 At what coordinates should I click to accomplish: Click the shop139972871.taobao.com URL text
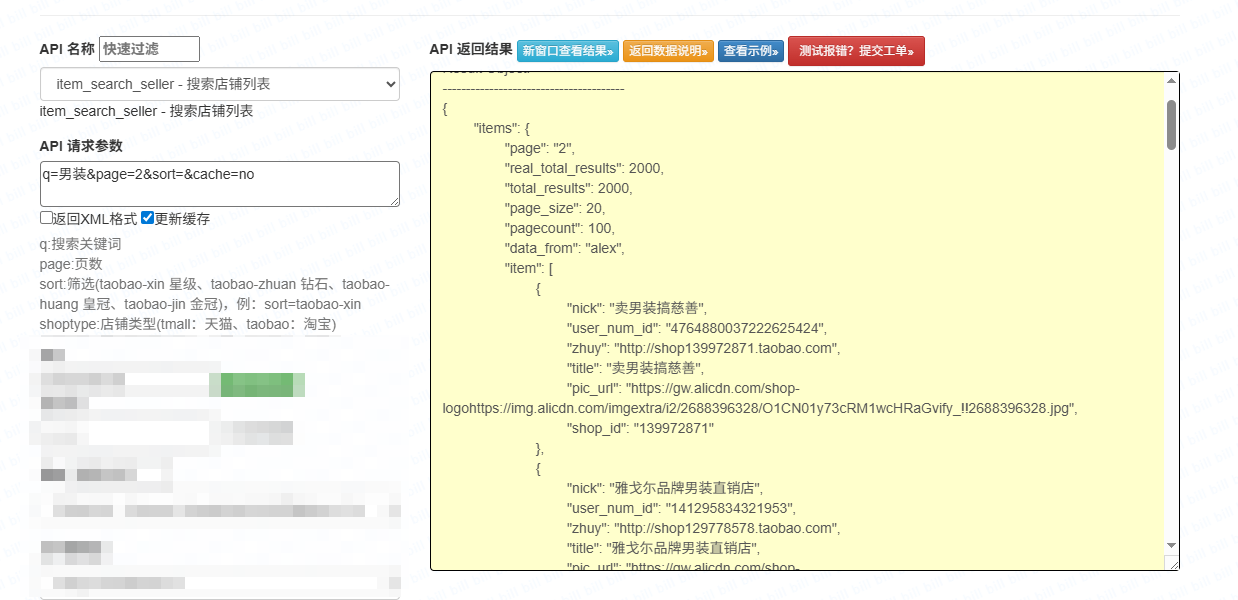click(x=724, y=348)
